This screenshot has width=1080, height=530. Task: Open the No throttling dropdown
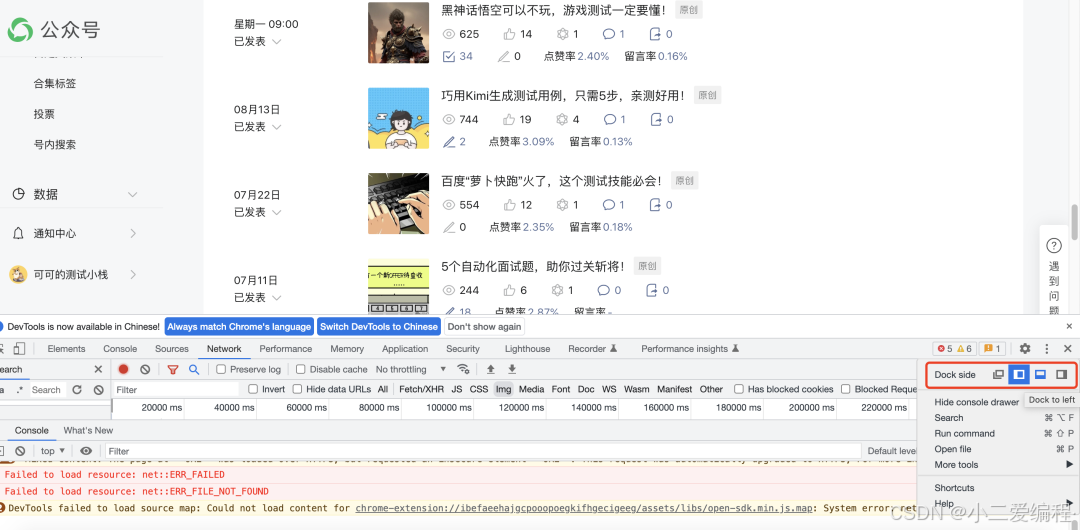pyautogui.click(x=411, y=369)
